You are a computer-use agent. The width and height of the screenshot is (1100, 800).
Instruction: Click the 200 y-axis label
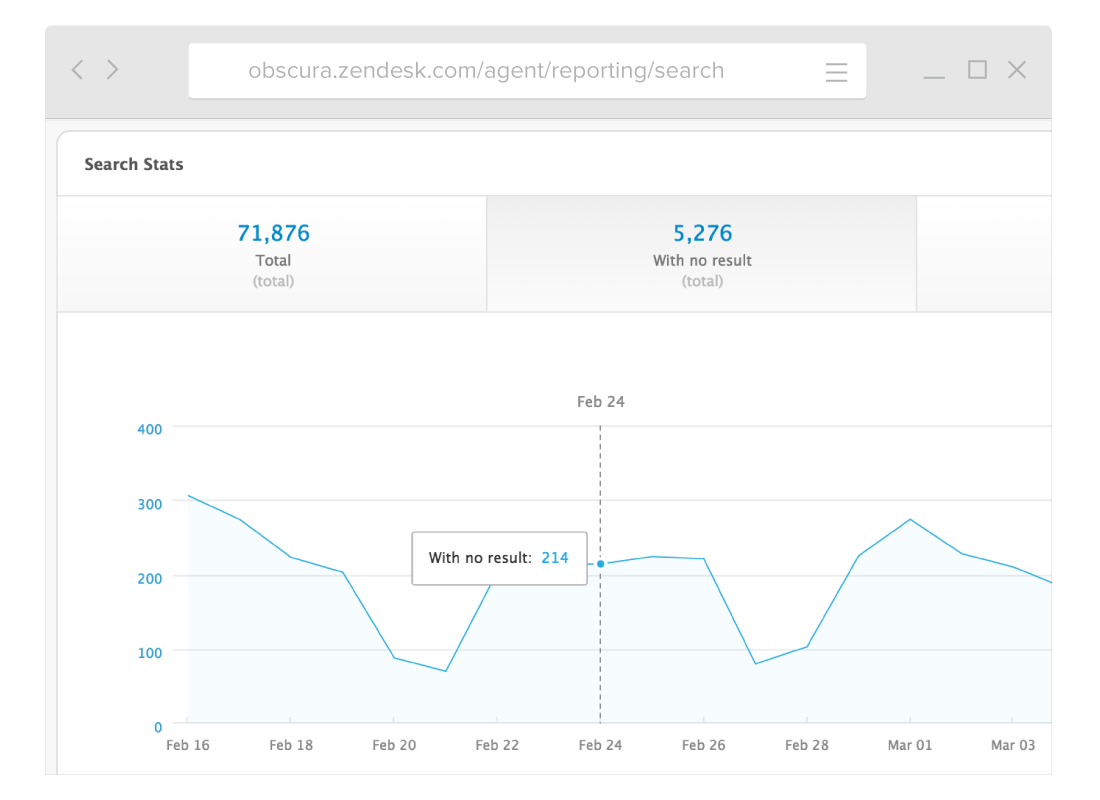tap(149, 579)
